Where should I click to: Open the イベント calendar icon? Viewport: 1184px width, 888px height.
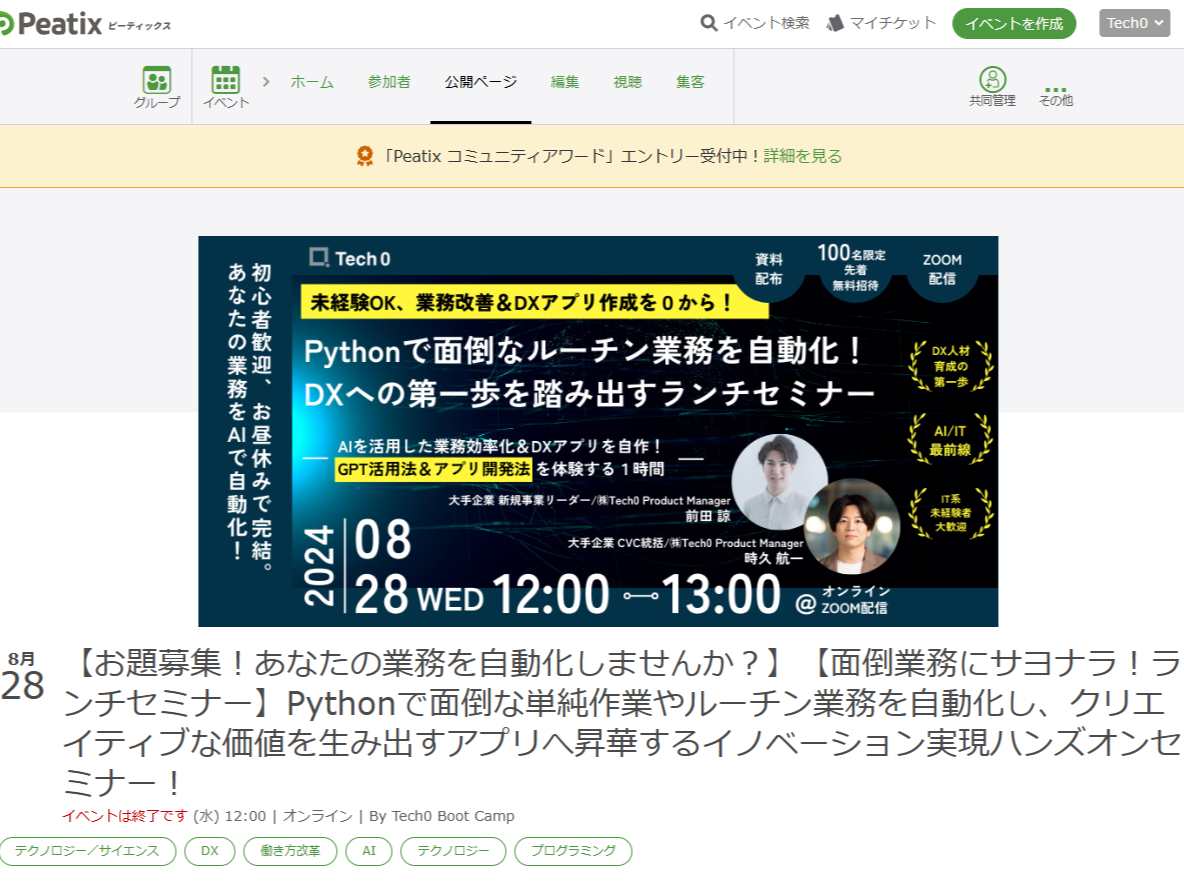[226, 79]
